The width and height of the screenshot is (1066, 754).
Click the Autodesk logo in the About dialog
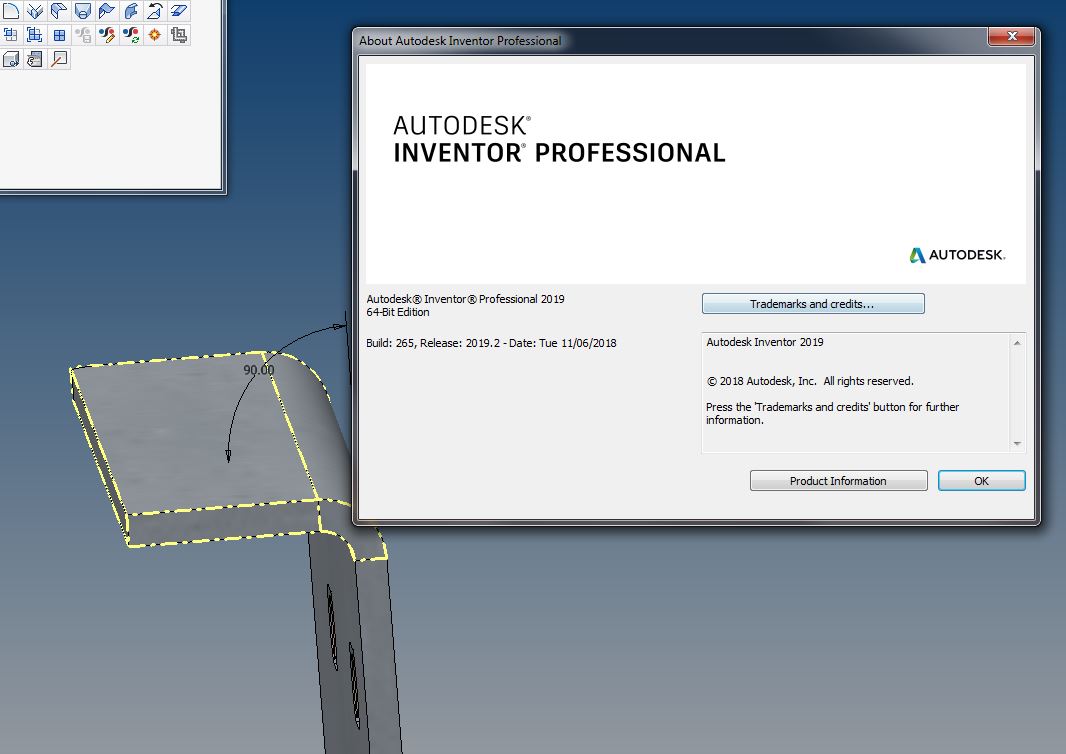point(956,255)
